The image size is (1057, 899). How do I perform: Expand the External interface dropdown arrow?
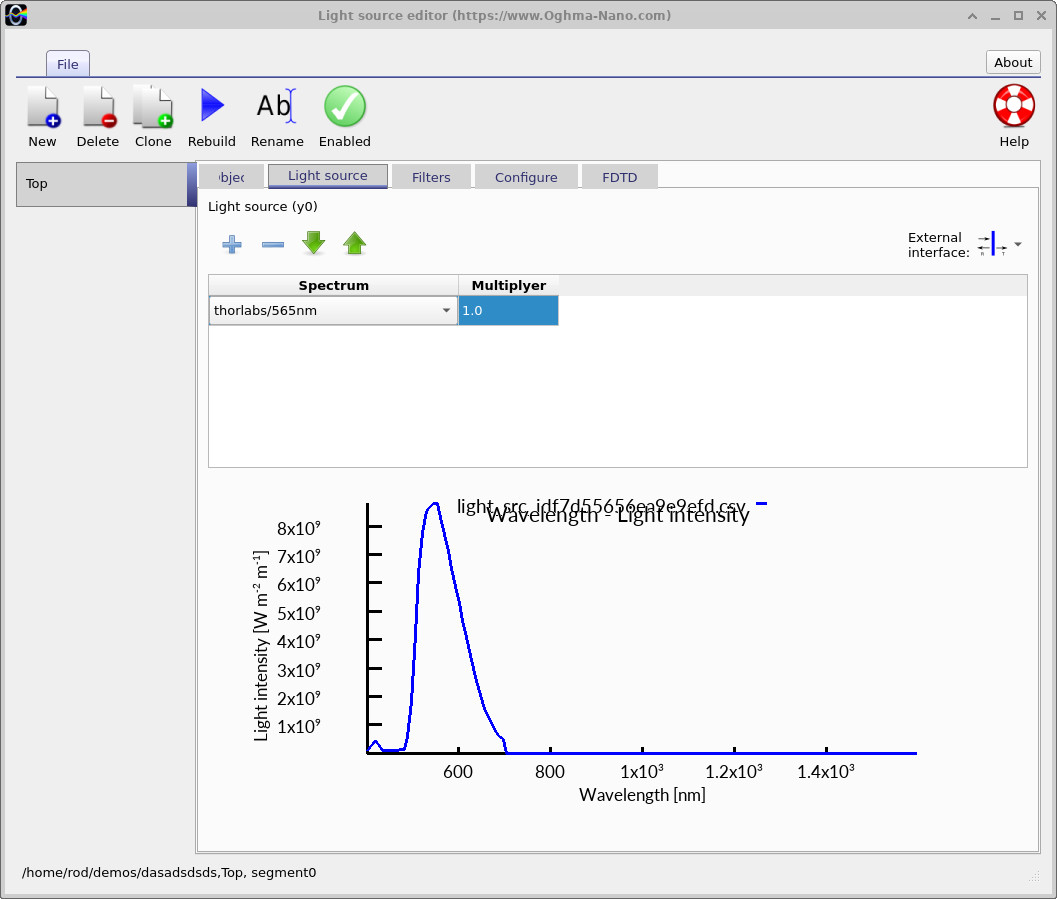(x=1018, y=244)
